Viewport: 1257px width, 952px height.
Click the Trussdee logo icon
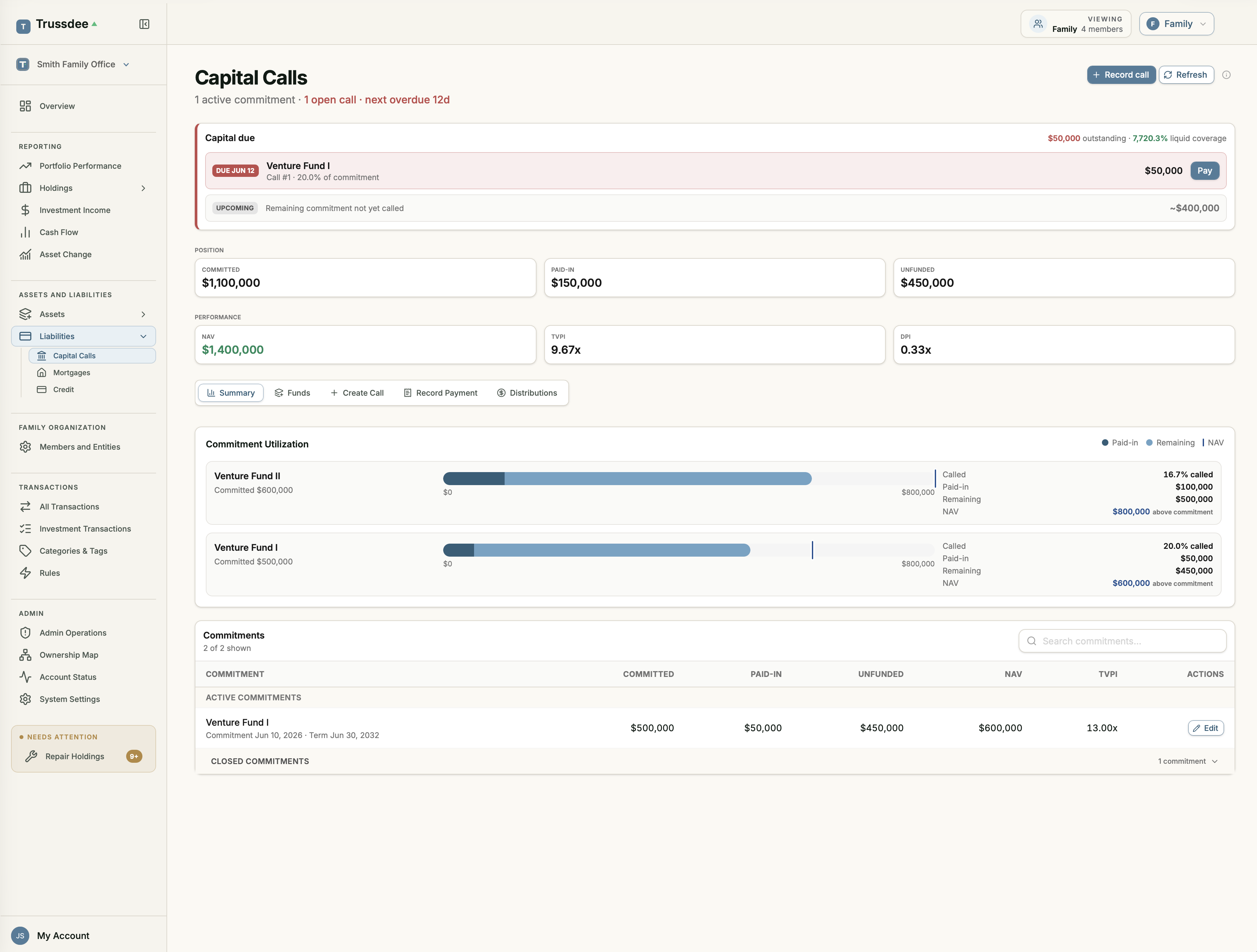[x=23, y=26]
